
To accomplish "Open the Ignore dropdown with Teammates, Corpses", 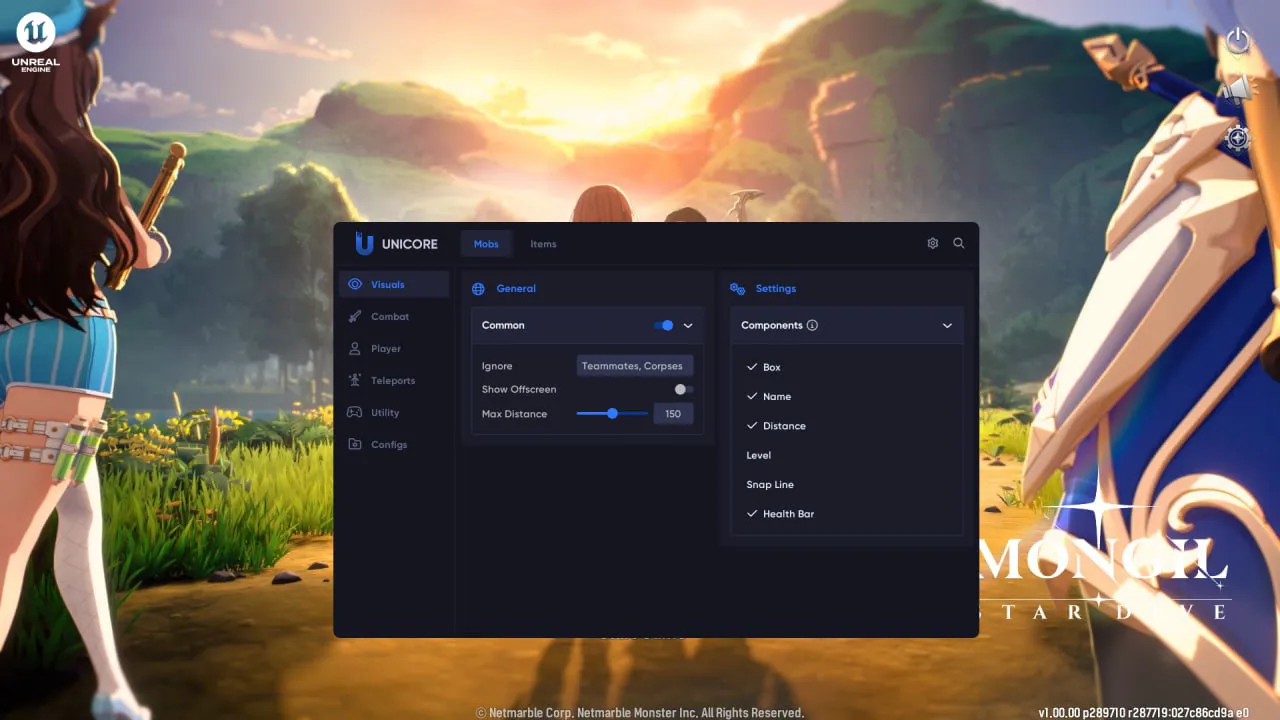I will pyautogui.click(x=634, y=366).
